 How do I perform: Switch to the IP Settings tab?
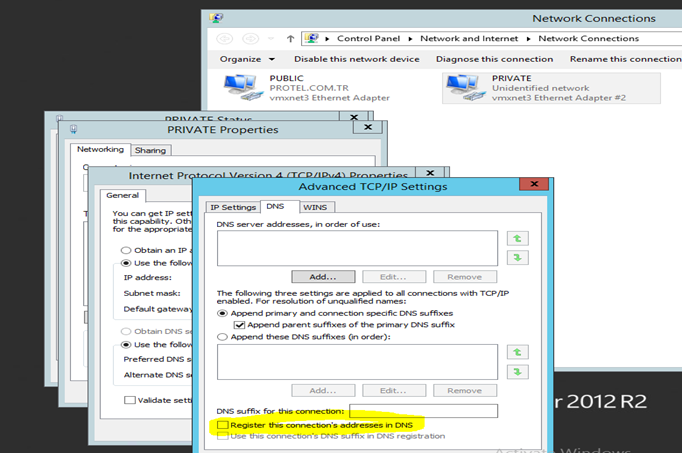[232, 207]
